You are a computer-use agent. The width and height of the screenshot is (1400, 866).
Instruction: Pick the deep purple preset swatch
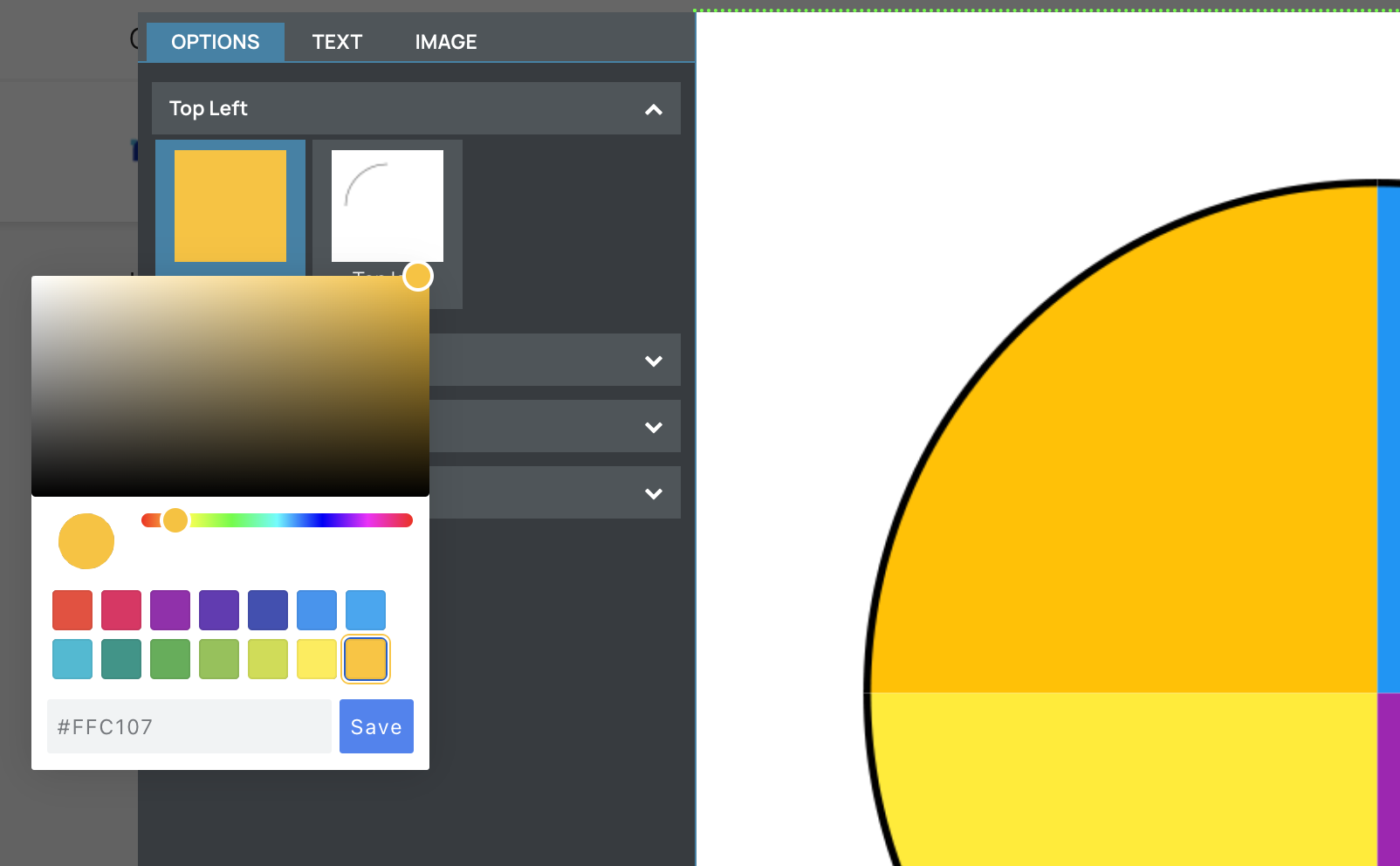point(219,610)
